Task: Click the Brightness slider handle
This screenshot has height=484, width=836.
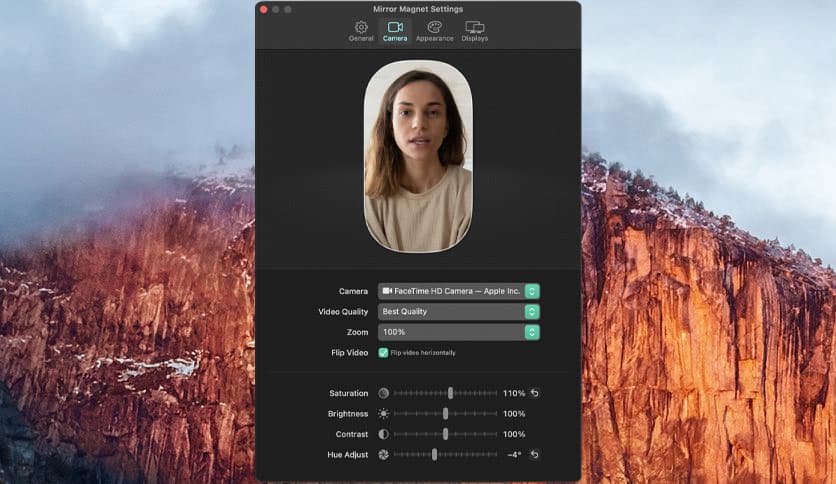Action: click(x=445, y=414)
